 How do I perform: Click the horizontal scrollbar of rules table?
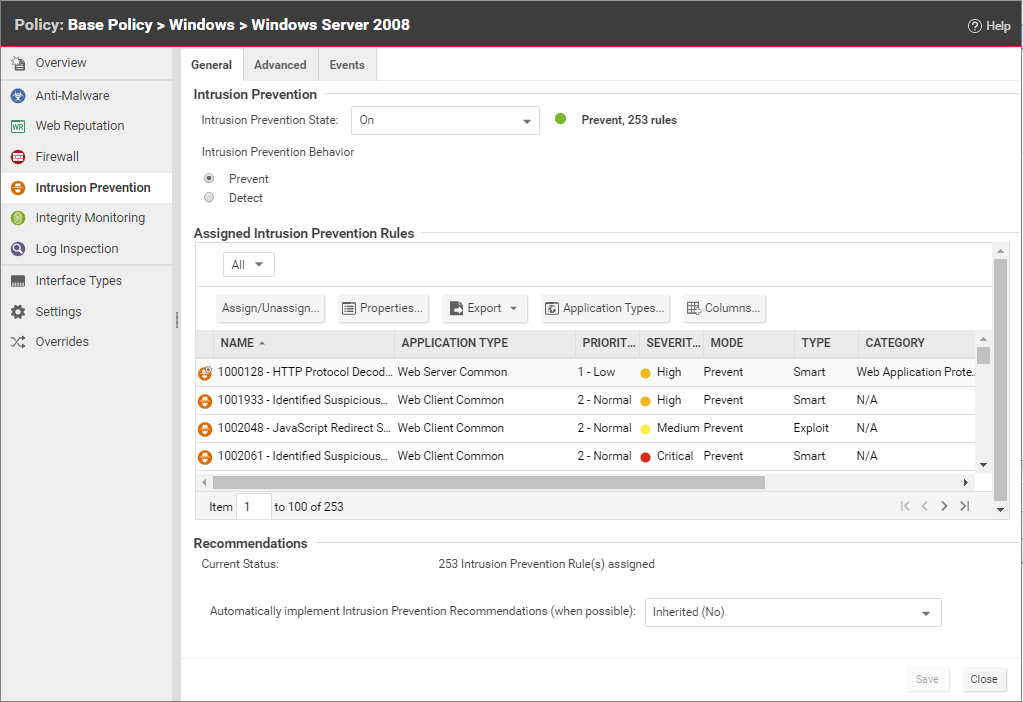[488, 482]
